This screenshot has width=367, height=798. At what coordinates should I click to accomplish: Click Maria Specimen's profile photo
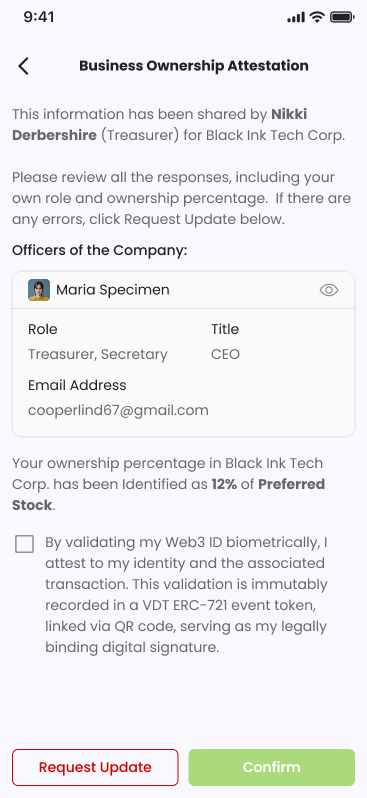point(39,290)
